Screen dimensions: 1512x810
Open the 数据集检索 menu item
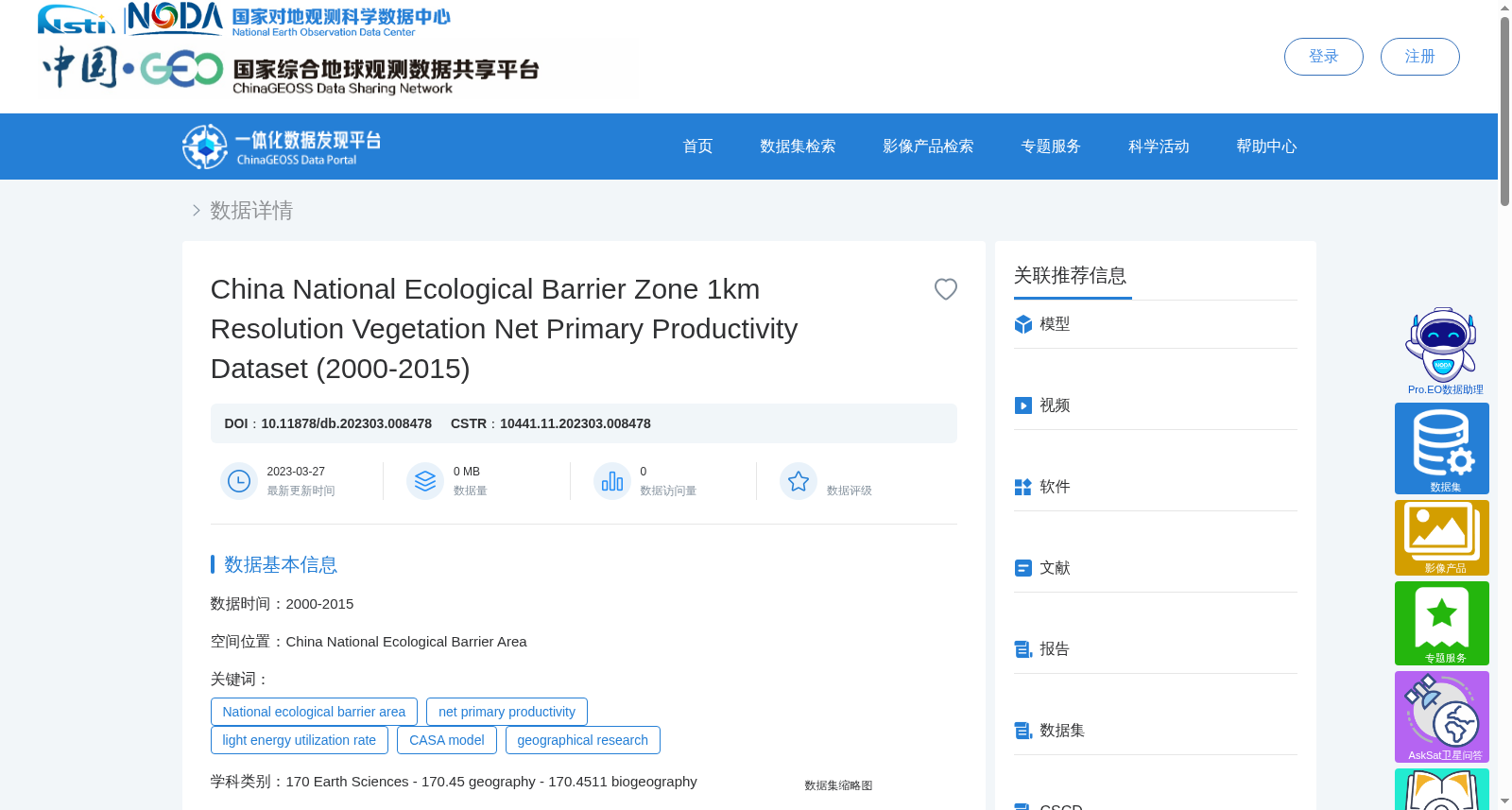tap(798, 146)
